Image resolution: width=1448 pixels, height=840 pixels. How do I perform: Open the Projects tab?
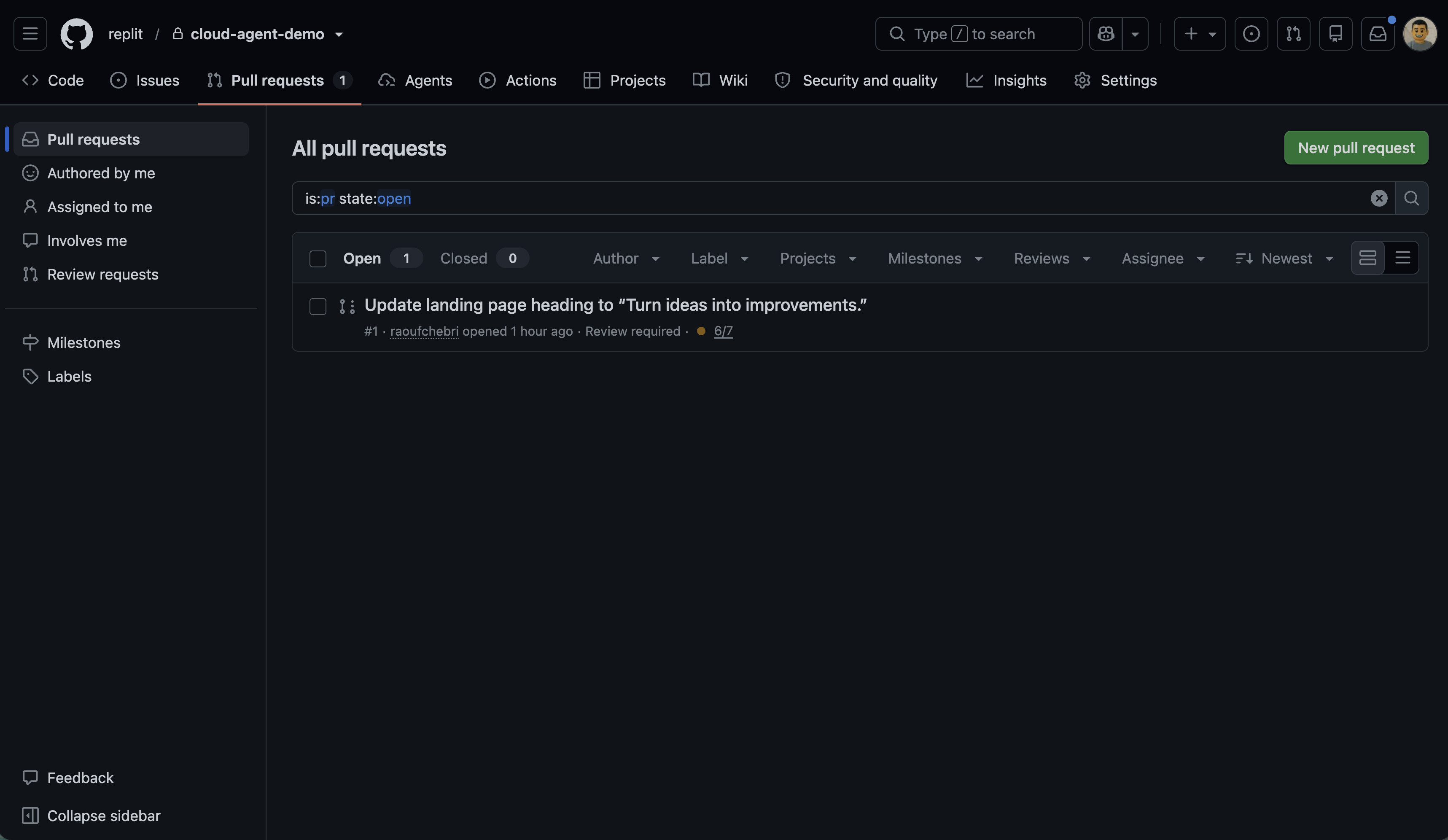[x=624, y=81]
